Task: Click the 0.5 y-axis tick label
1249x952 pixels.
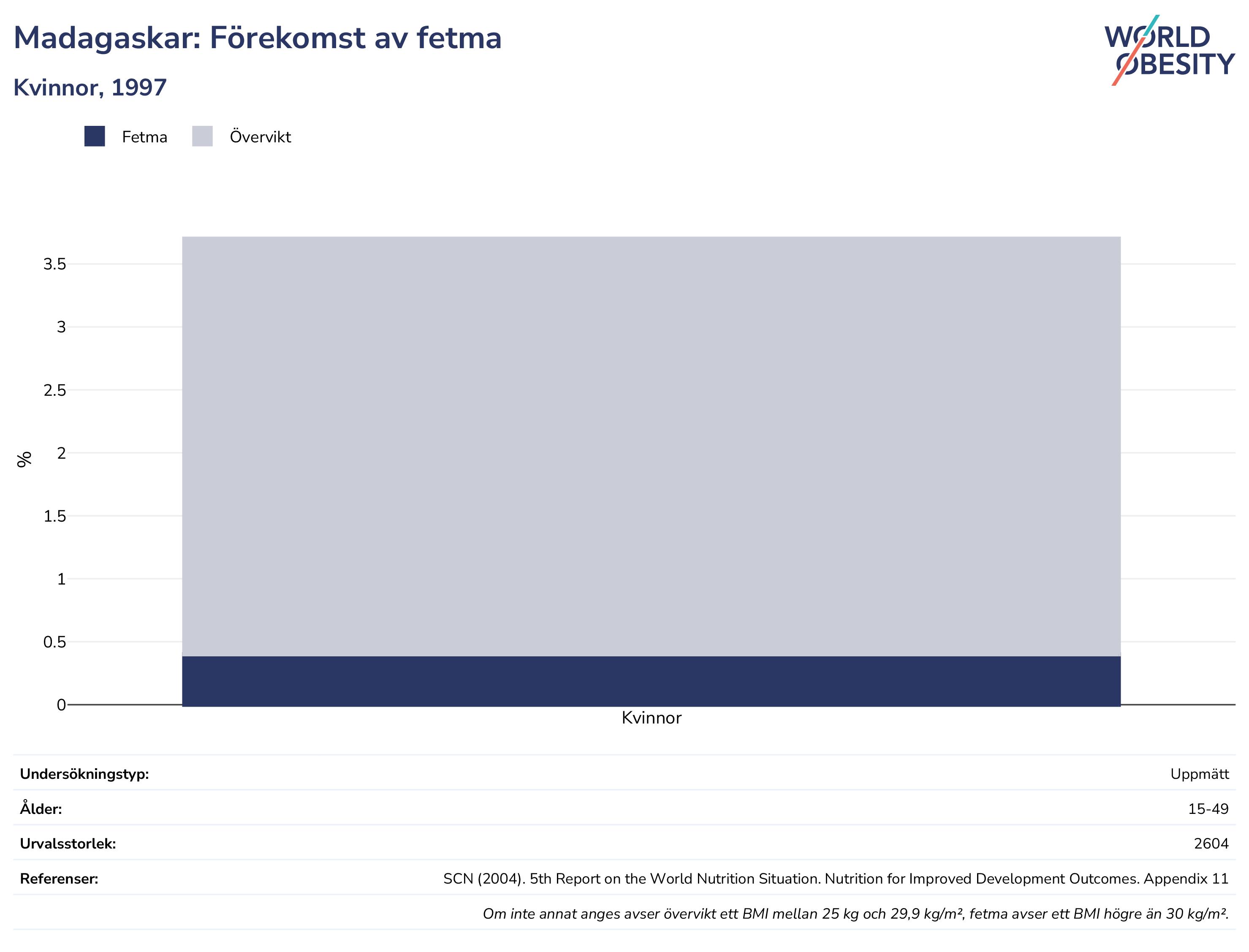Action: 54,642
